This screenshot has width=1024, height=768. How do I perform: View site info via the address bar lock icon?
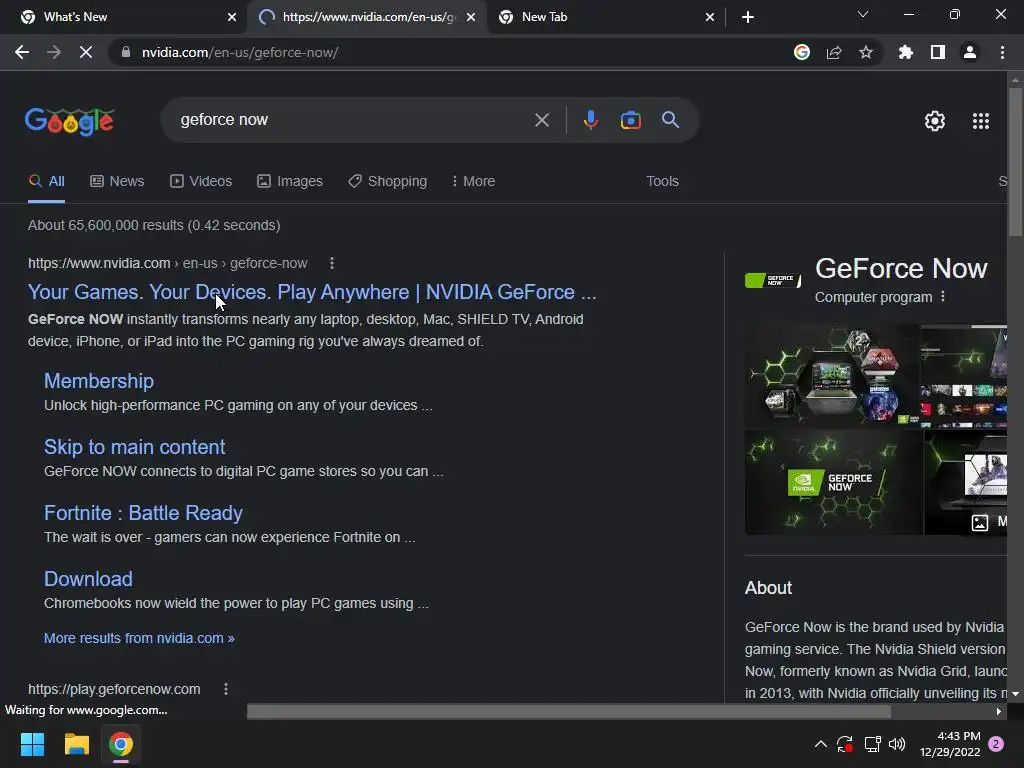(126, 52)
